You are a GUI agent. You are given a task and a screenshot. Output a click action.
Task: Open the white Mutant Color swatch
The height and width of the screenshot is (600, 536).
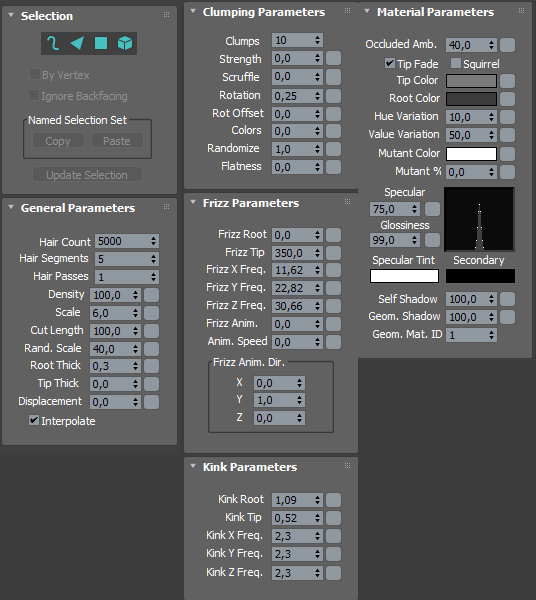pyautogui.click(x=471, y=154)
